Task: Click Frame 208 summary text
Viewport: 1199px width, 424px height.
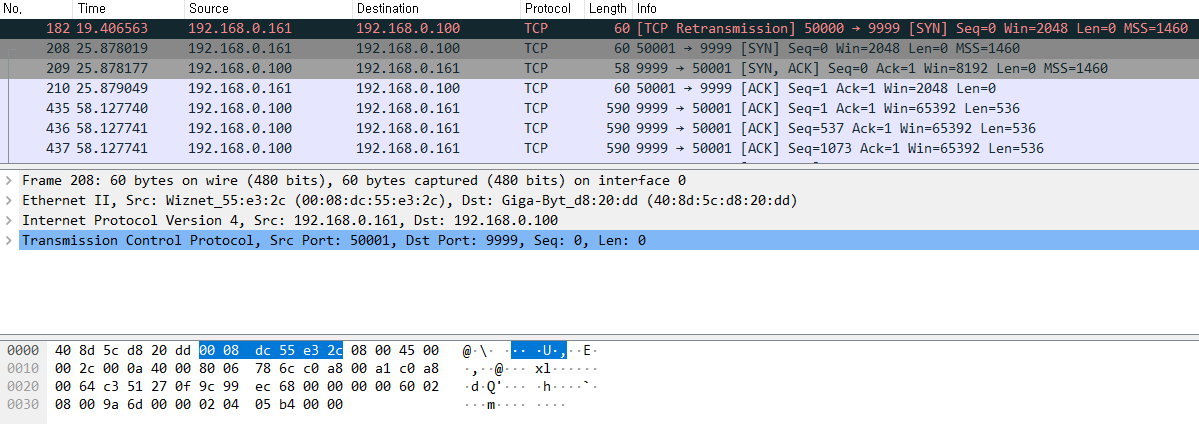Action: click(x=354, y=181)
